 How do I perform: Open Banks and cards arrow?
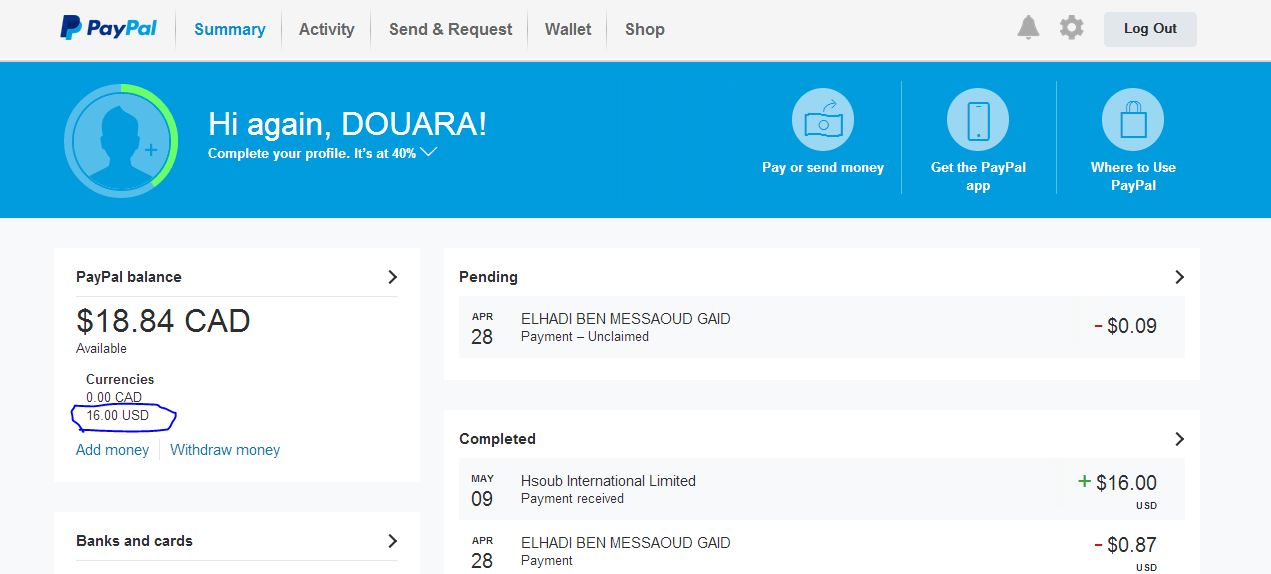click(392, 541)
